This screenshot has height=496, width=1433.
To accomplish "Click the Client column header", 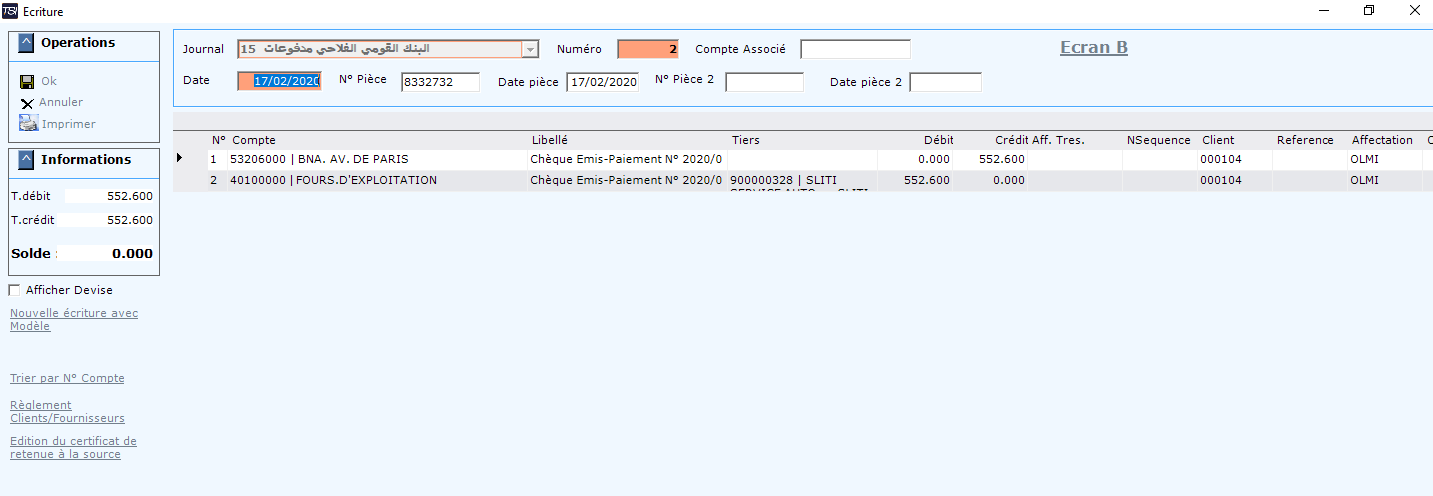I will tap(1218, 140).
